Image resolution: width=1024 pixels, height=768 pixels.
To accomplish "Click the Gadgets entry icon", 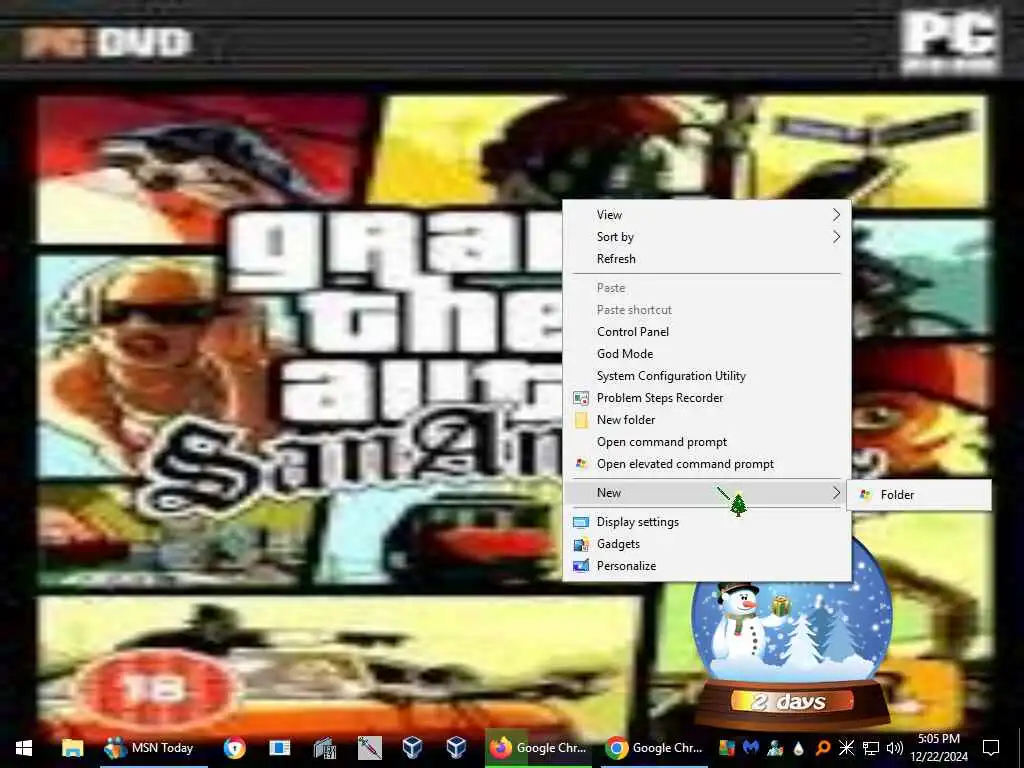I will pos(581,544).
